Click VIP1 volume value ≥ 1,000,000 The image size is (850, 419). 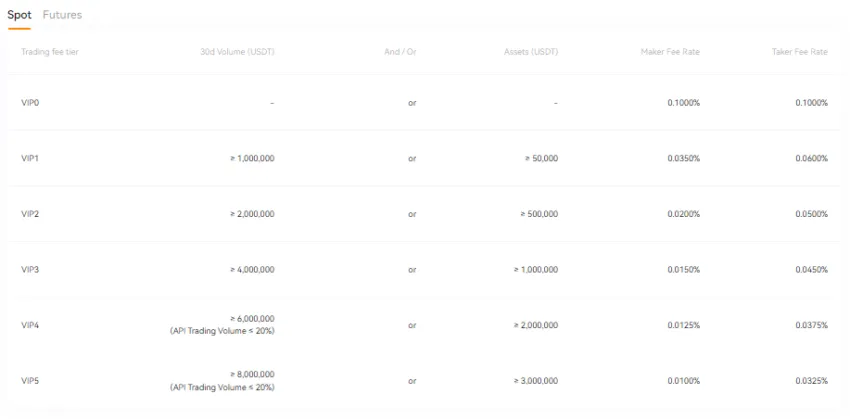[x=252, y=159]
